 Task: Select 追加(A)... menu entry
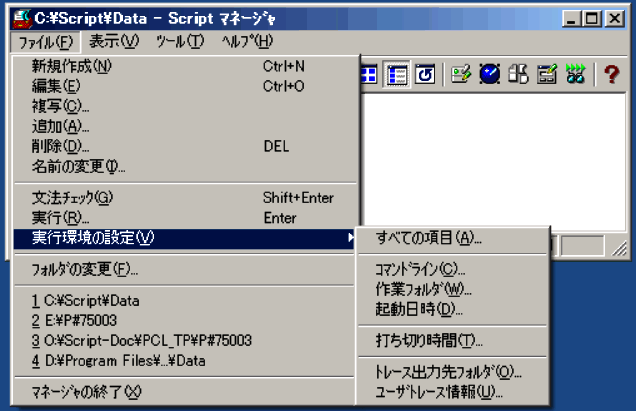tap(185, 126)
